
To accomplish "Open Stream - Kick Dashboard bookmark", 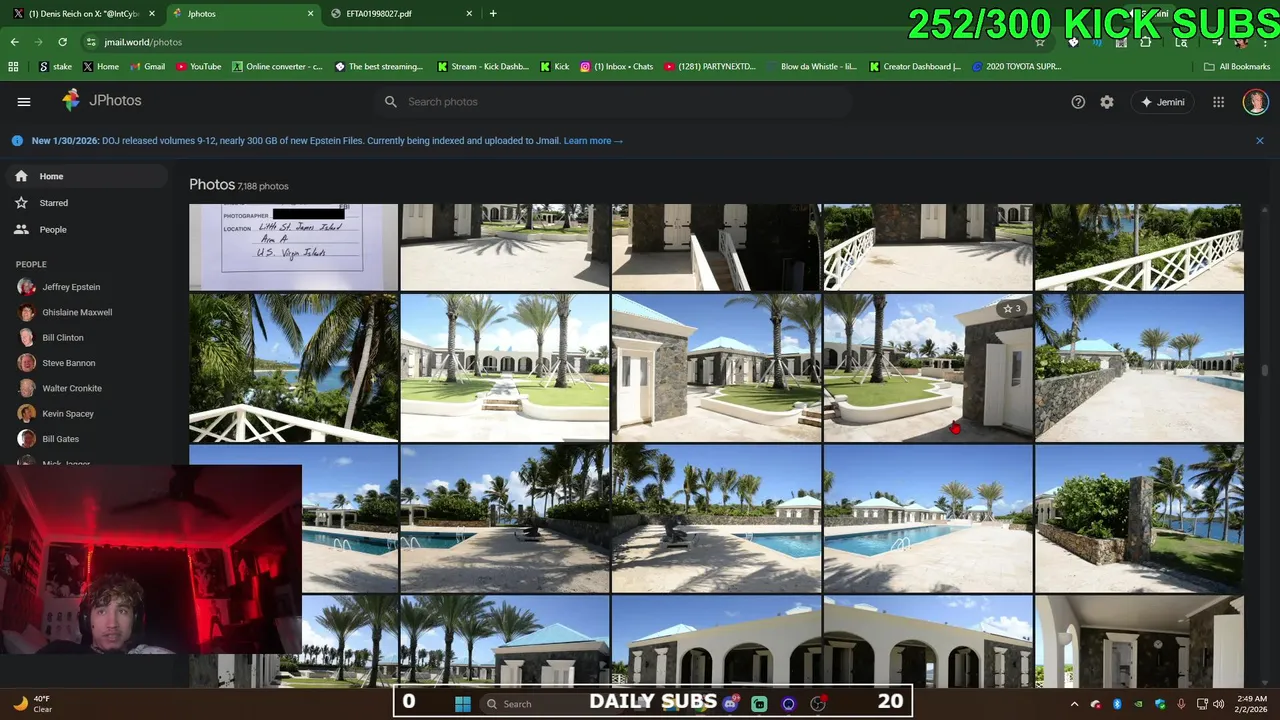I will click(483, 67).
